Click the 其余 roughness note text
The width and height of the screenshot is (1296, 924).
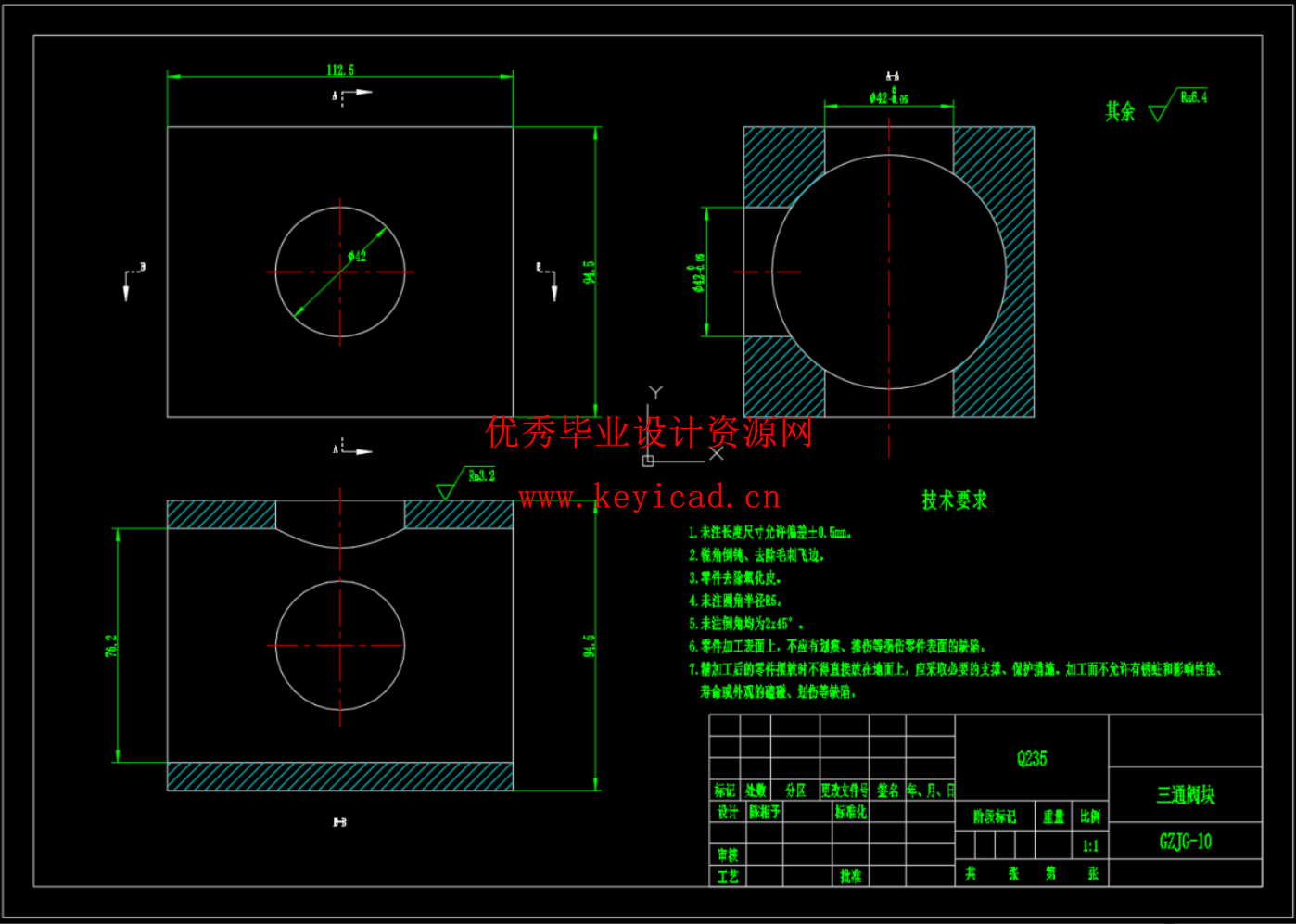pos(1120,112)
